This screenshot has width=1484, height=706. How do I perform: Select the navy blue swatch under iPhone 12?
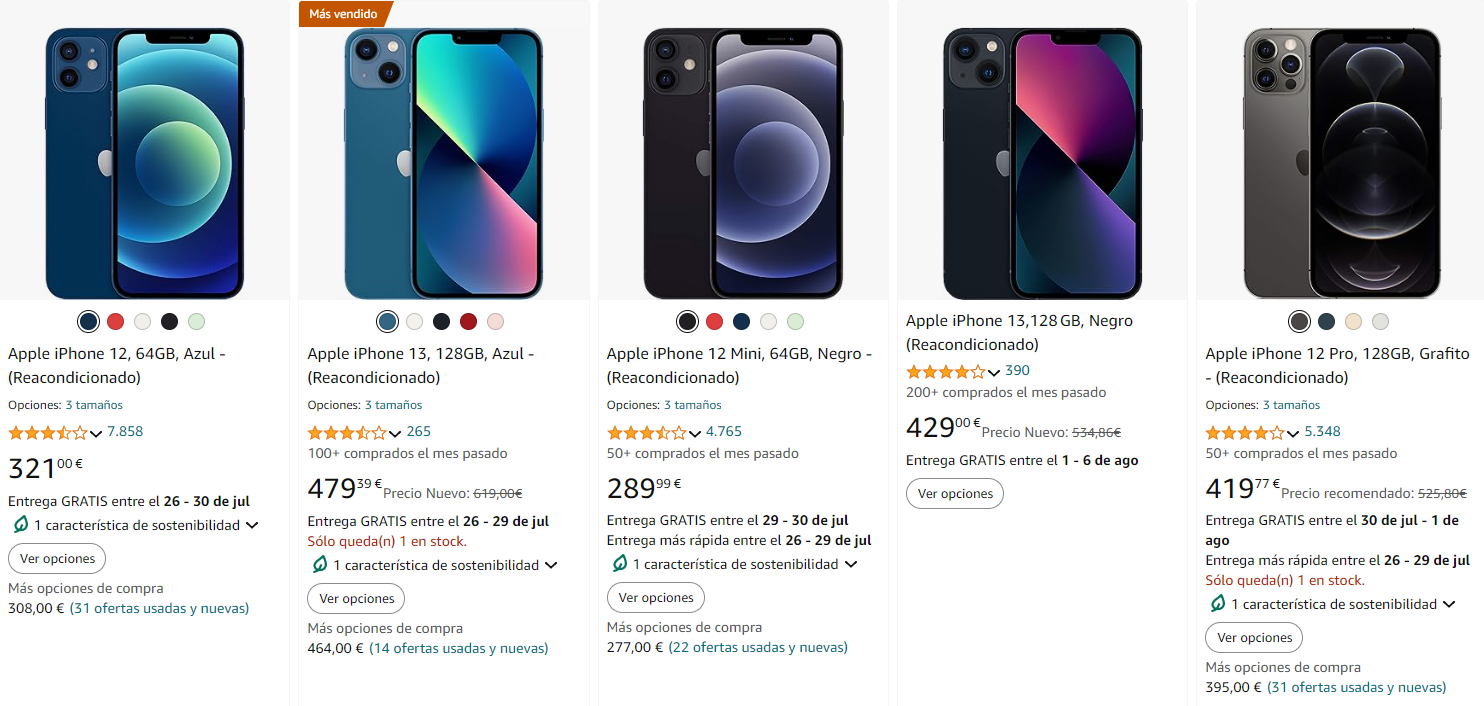[88, 321]
